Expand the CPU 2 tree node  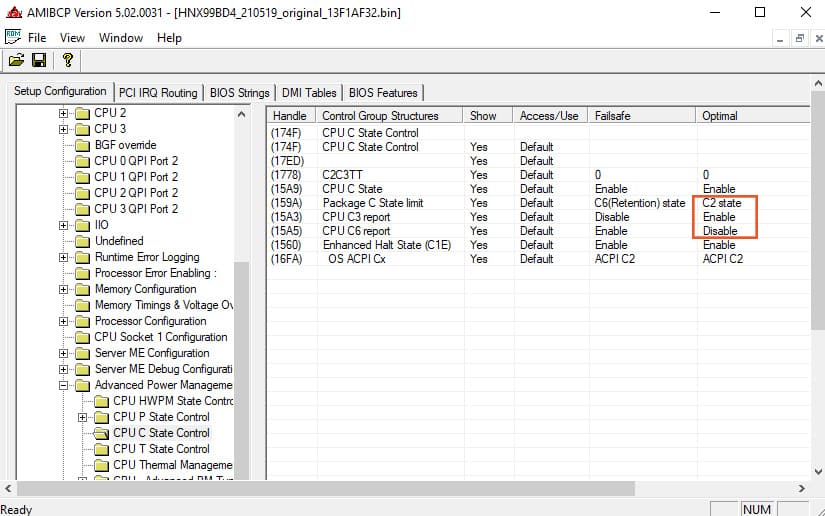64,113
